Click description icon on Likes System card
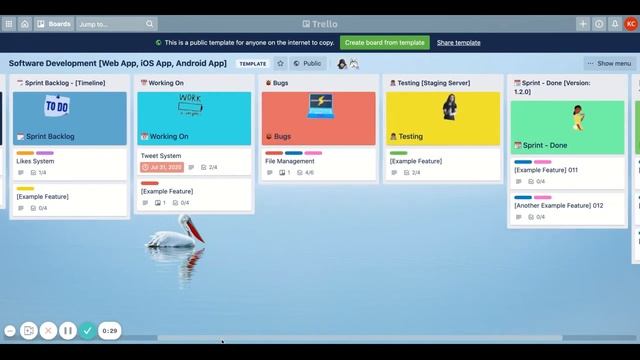 click(21, 173)
